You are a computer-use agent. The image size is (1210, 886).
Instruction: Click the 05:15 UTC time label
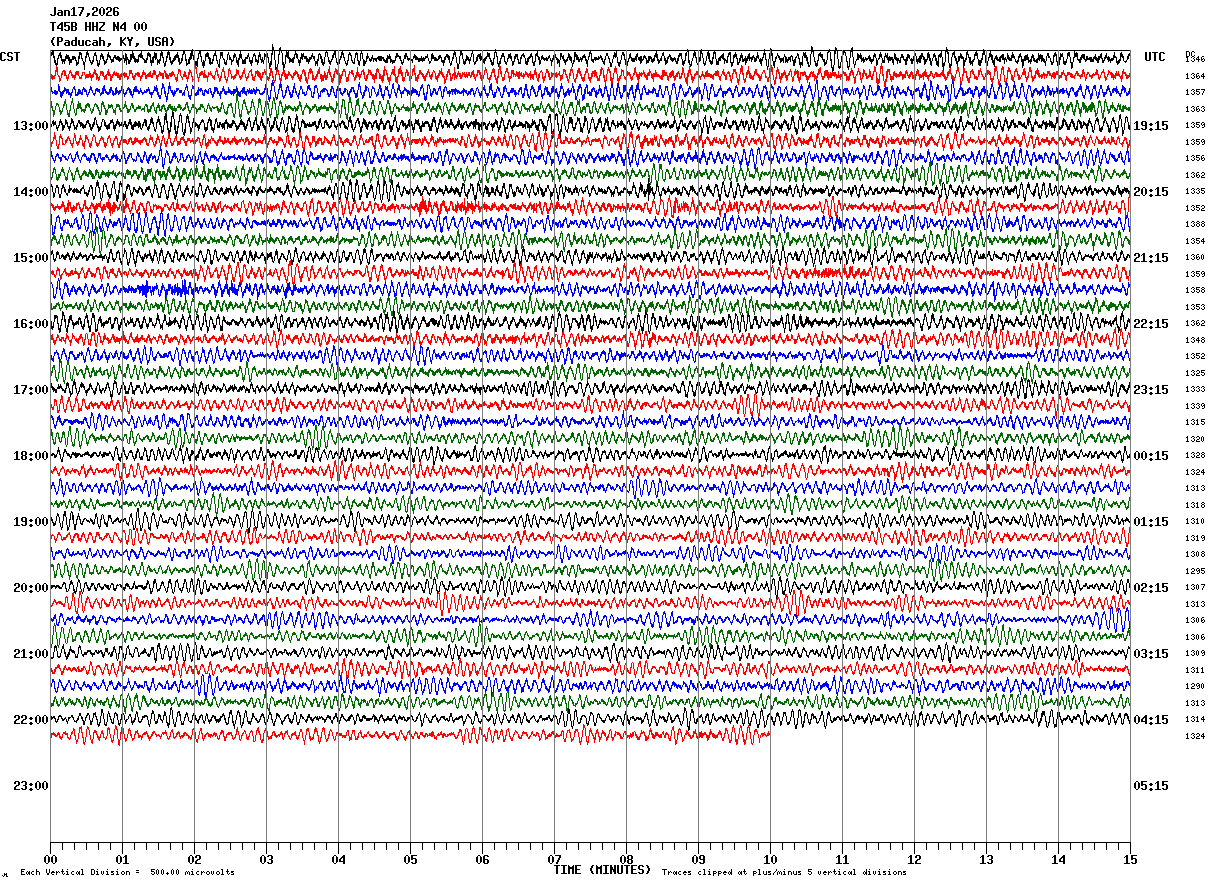pos(1151,786)
